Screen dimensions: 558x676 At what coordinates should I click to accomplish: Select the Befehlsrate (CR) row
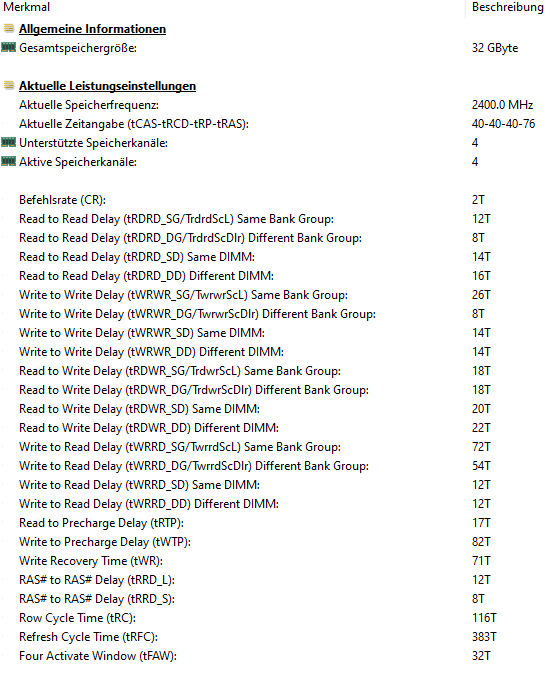click(x=279, y=200)
